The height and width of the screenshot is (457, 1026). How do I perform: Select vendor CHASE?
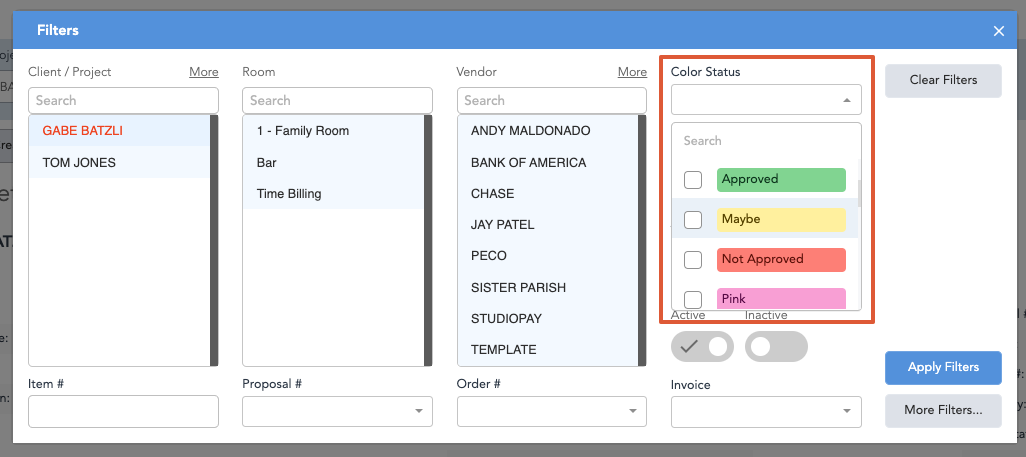[x=548, y=194]
